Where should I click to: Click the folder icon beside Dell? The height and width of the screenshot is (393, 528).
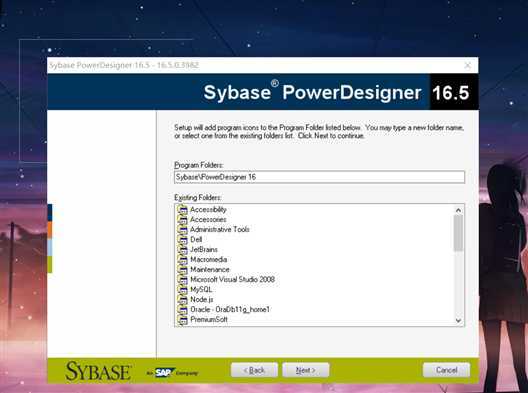point(182,240)
